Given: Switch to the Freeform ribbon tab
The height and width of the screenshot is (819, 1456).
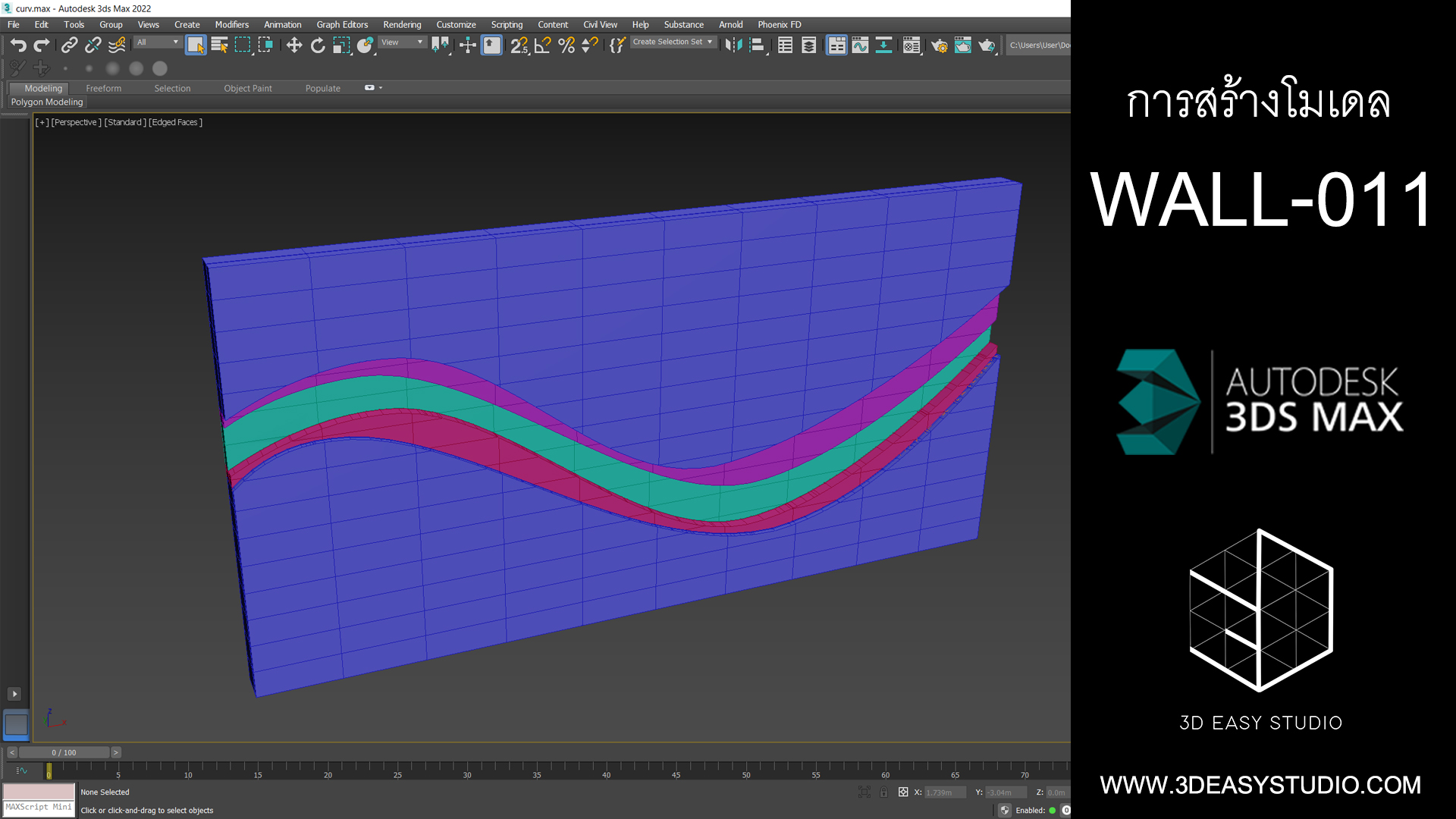Looking at the screenshot, I should pos(103,88).
